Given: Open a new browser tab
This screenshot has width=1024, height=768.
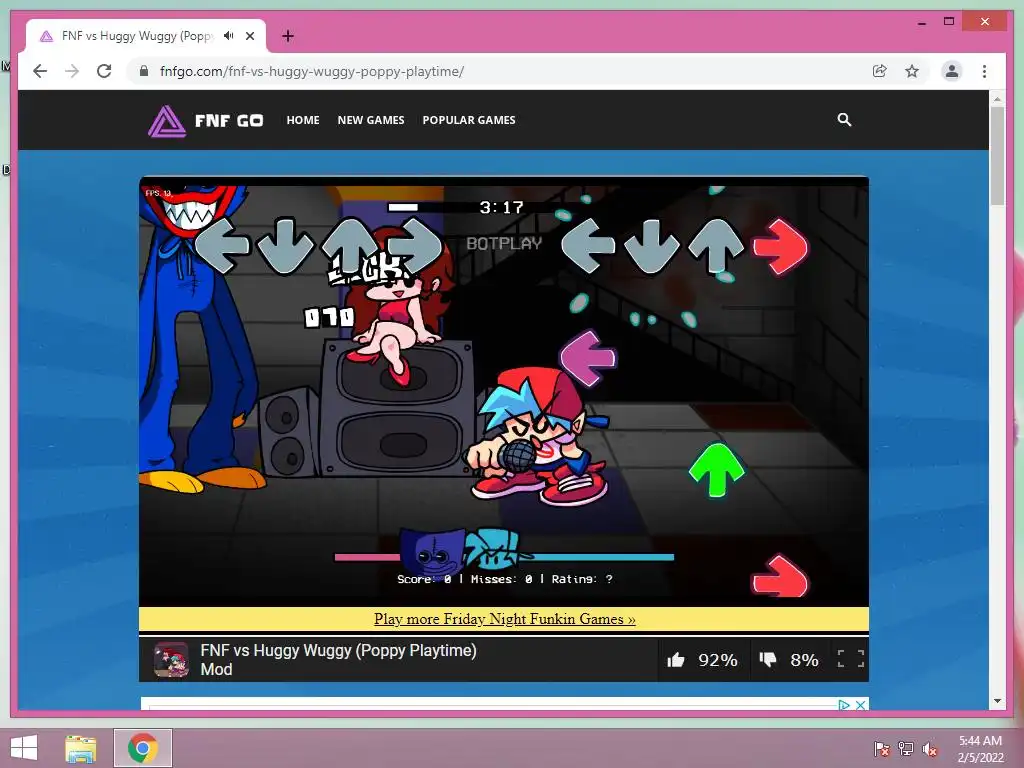Looking at the screenshot, I should tap(288, 36).
